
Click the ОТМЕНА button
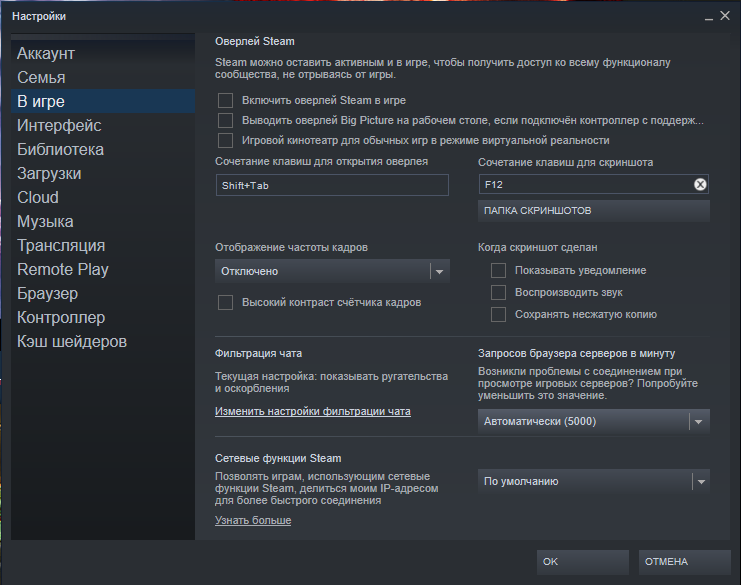[685, 562]
